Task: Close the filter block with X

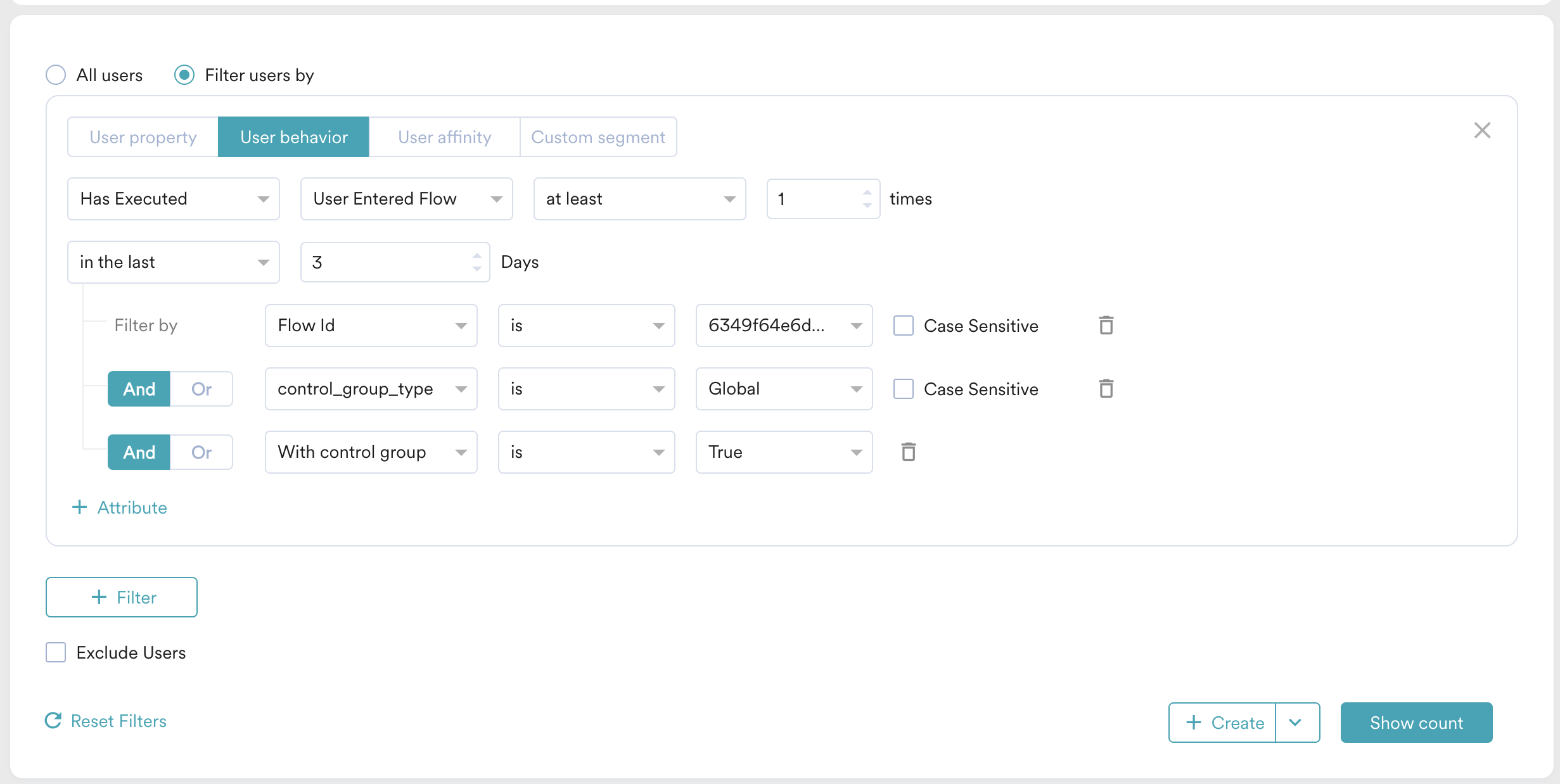Action: pyautogui.click(x=1482, y=130)
